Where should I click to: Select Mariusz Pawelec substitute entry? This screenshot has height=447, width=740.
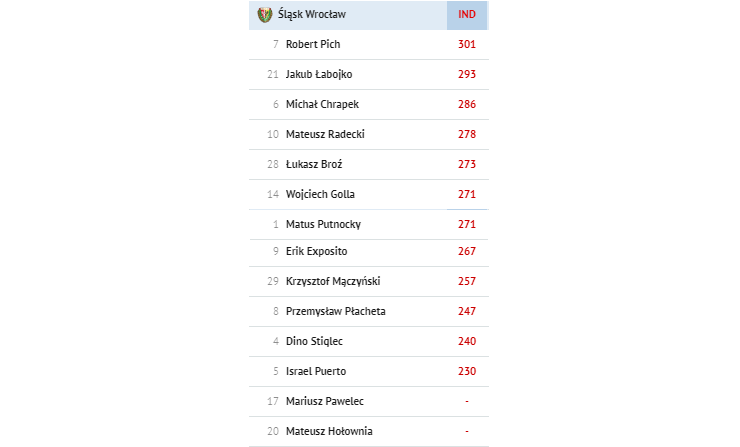(369, 401)
